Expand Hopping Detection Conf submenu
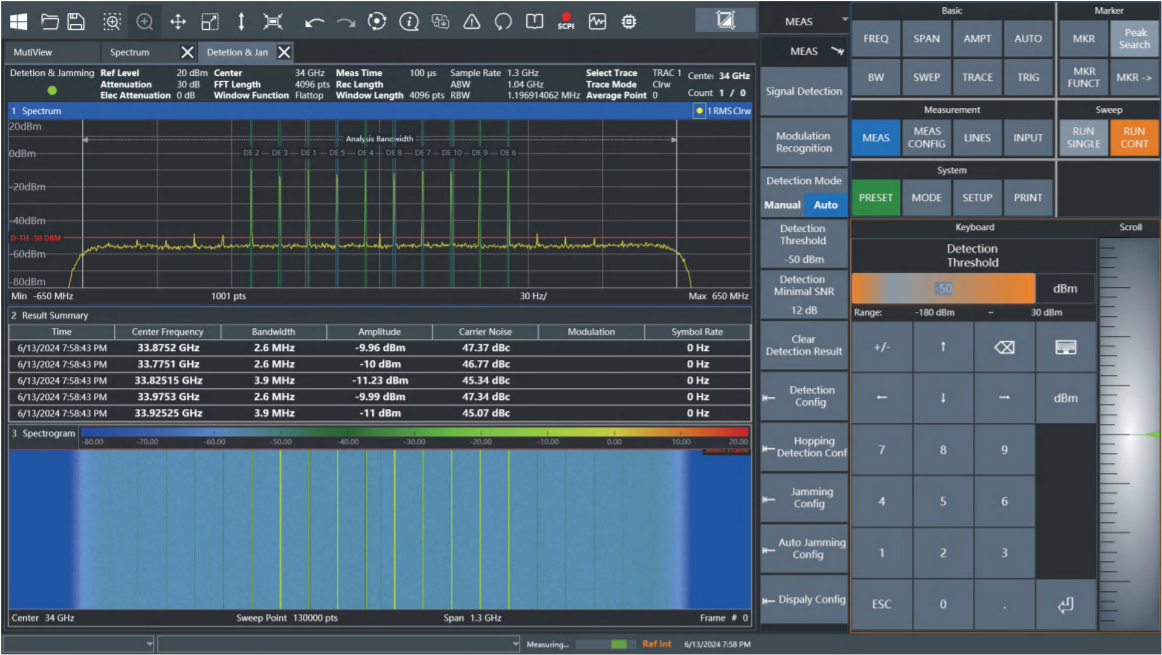 coord(804,447)
